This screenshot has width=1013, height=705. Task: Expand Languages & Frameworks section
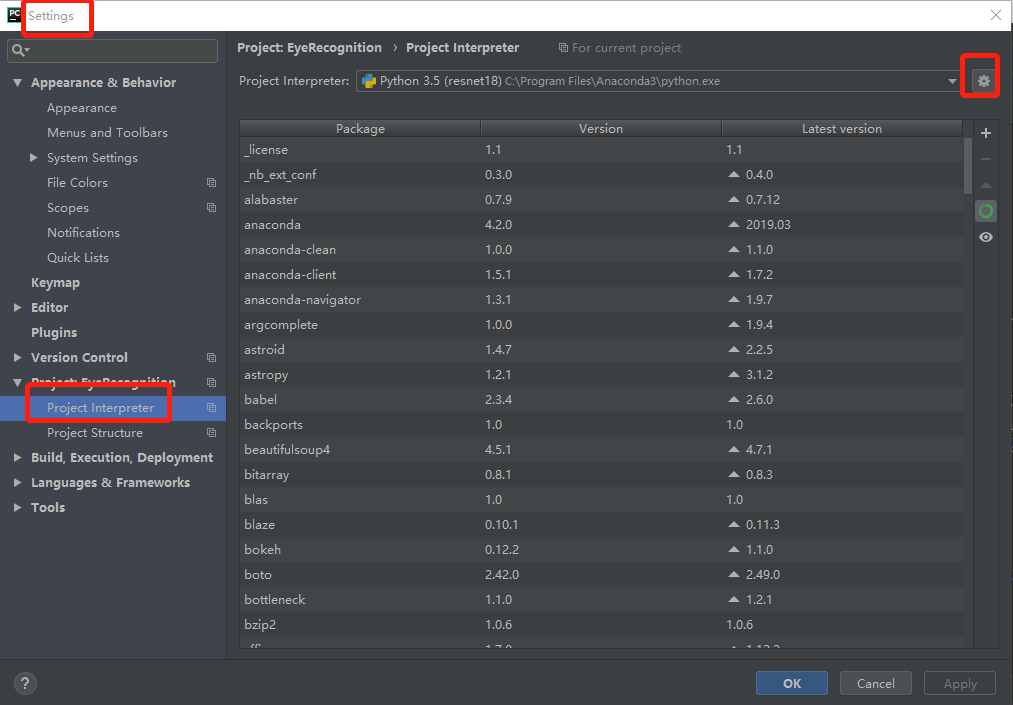coord(17,483)
